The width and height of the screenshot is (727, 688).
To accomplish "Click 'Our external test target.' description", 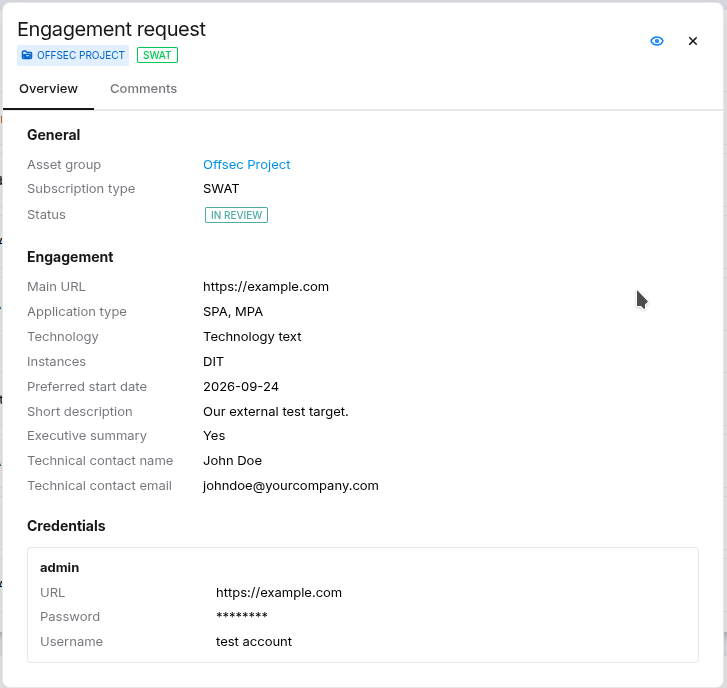I will (x=276, y=412).
